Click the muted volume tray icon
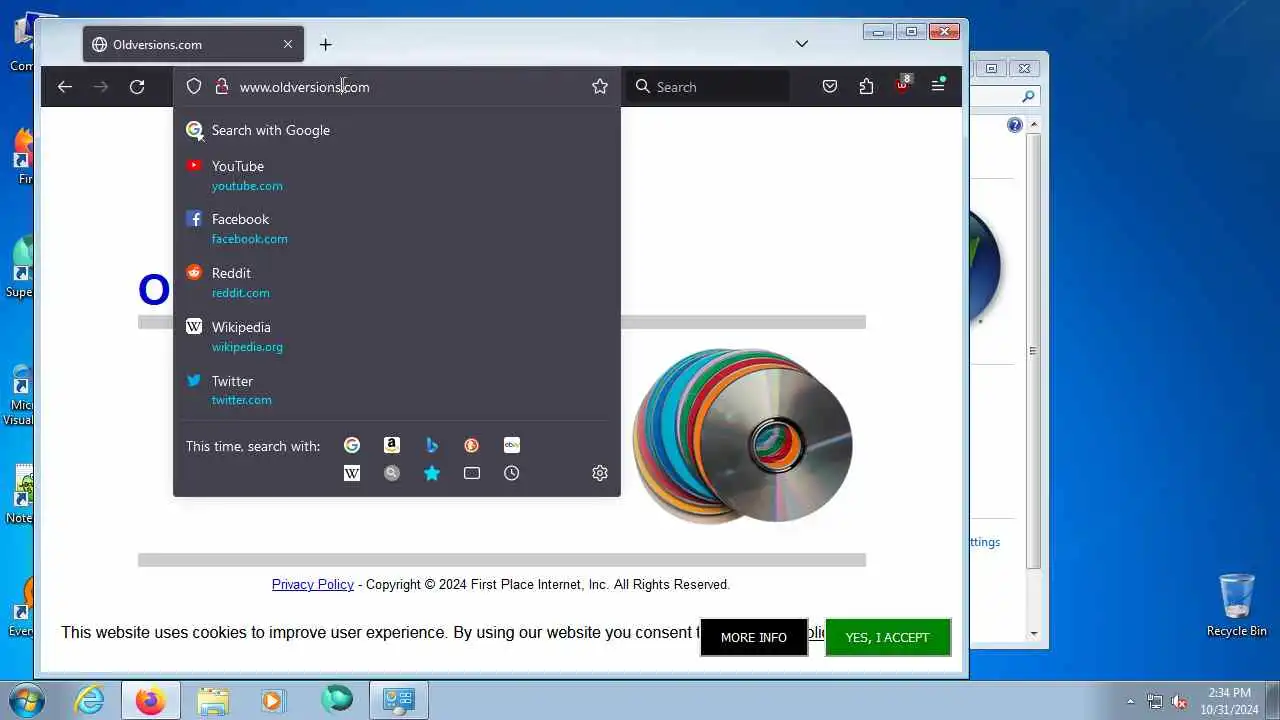The width and height of the screenshot is (1280, 720). point(1180,701)
